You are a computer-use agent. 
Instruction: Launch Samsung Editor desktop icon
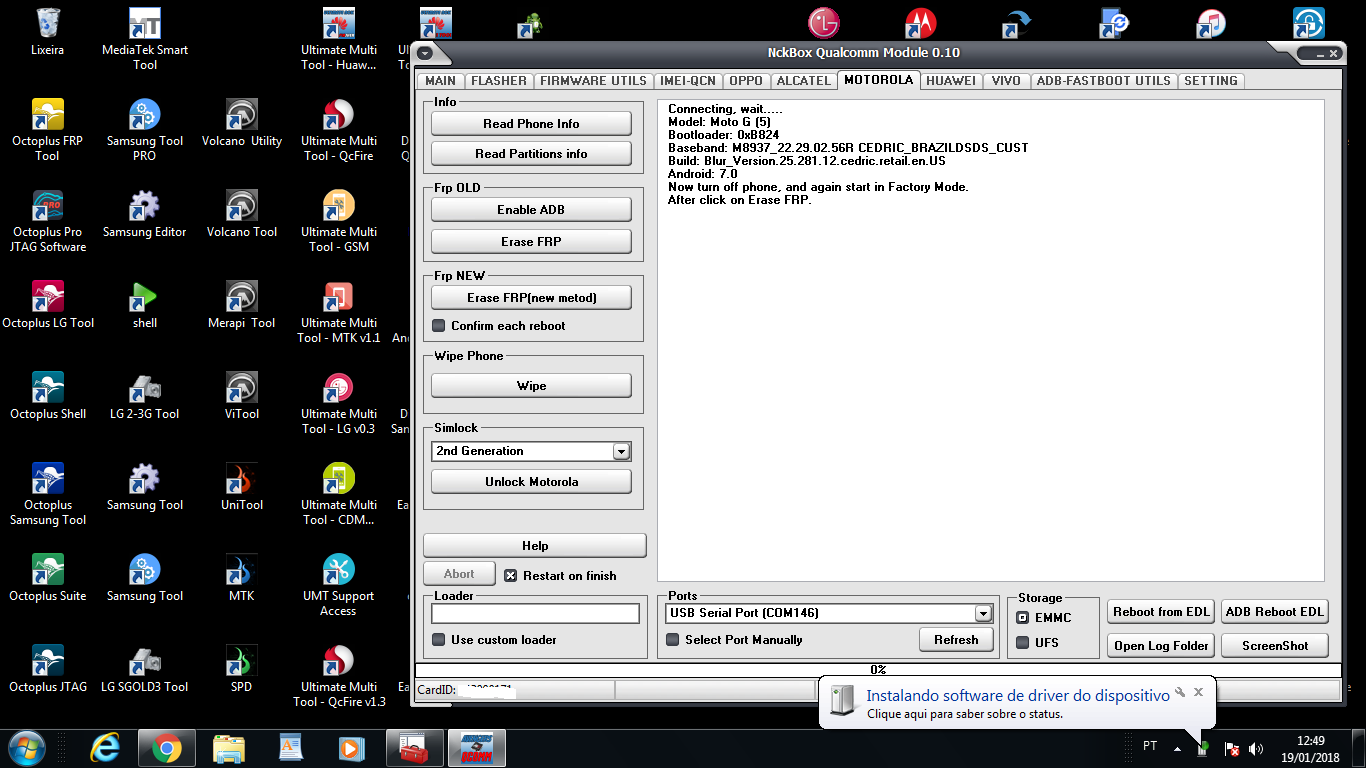coord(145,214)
